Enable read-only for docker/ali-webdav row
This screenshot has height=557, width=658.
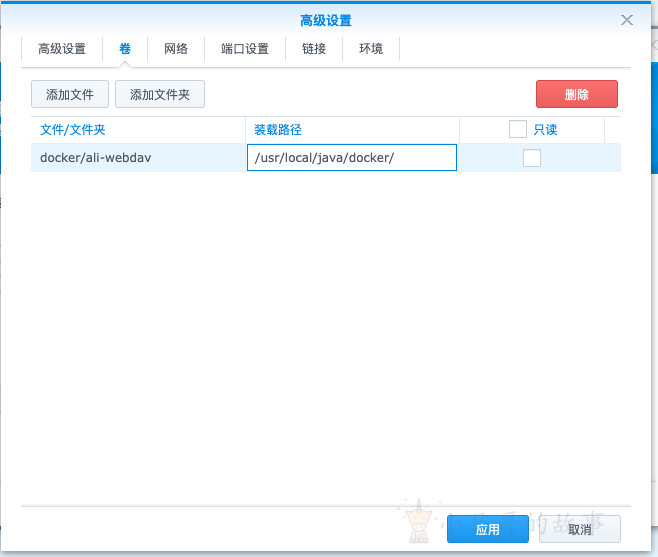[532, 158]
